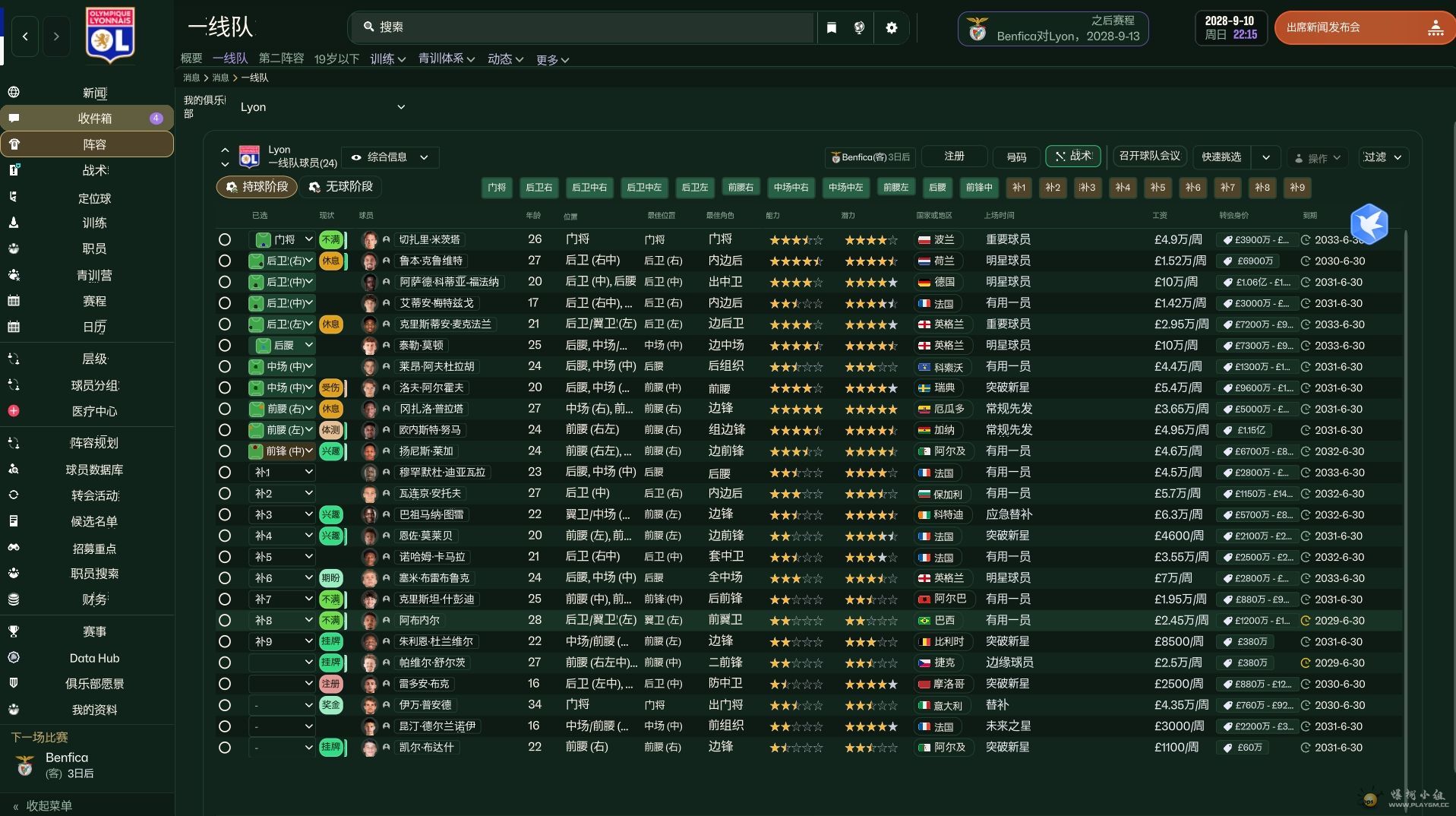Switch to the 19岁以下 tab
The width and height of the screenshot is (1456, 816).
(336, 59)
